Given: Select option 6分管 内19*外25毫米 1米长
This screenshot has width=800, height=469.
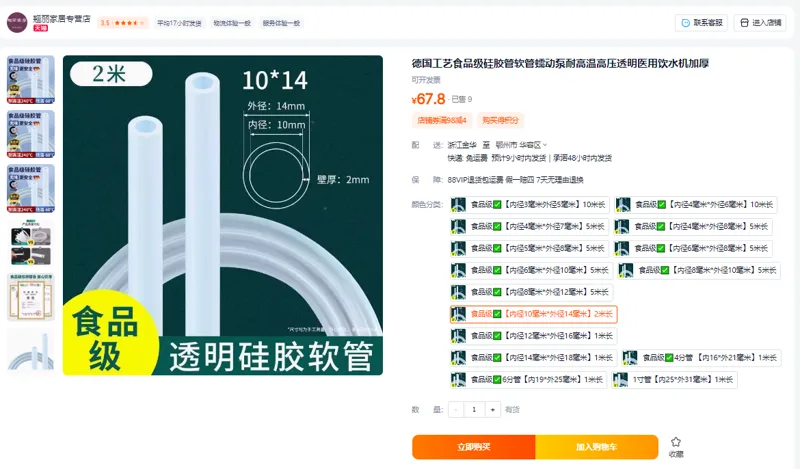Looking at the screenshot, I should pos(528,380).
